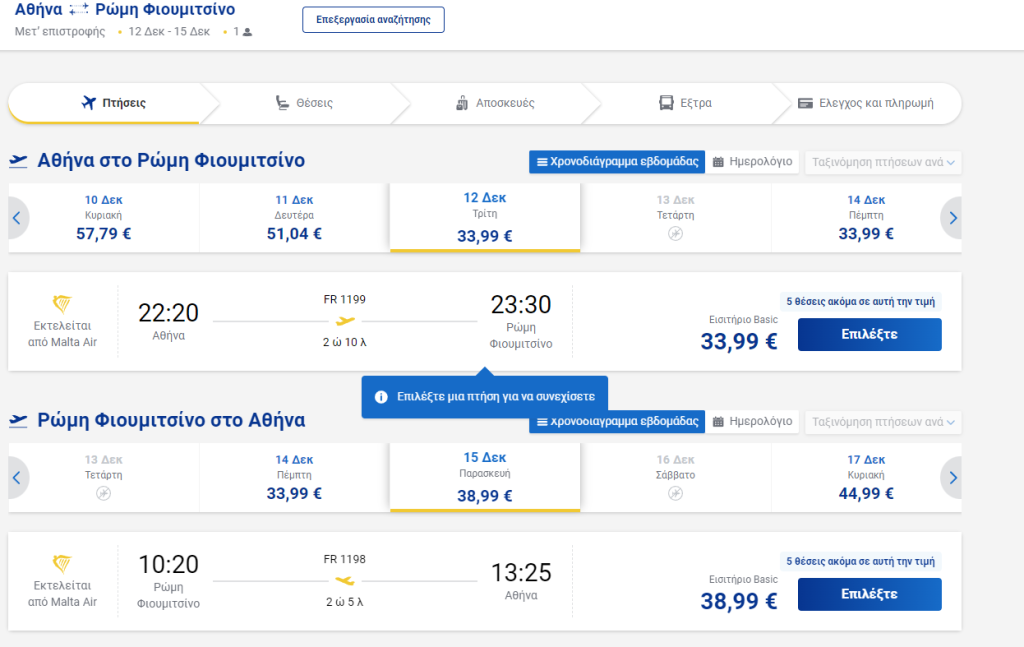Click the luggage icon on Αποσκευές tab

(x=462, y=103)
